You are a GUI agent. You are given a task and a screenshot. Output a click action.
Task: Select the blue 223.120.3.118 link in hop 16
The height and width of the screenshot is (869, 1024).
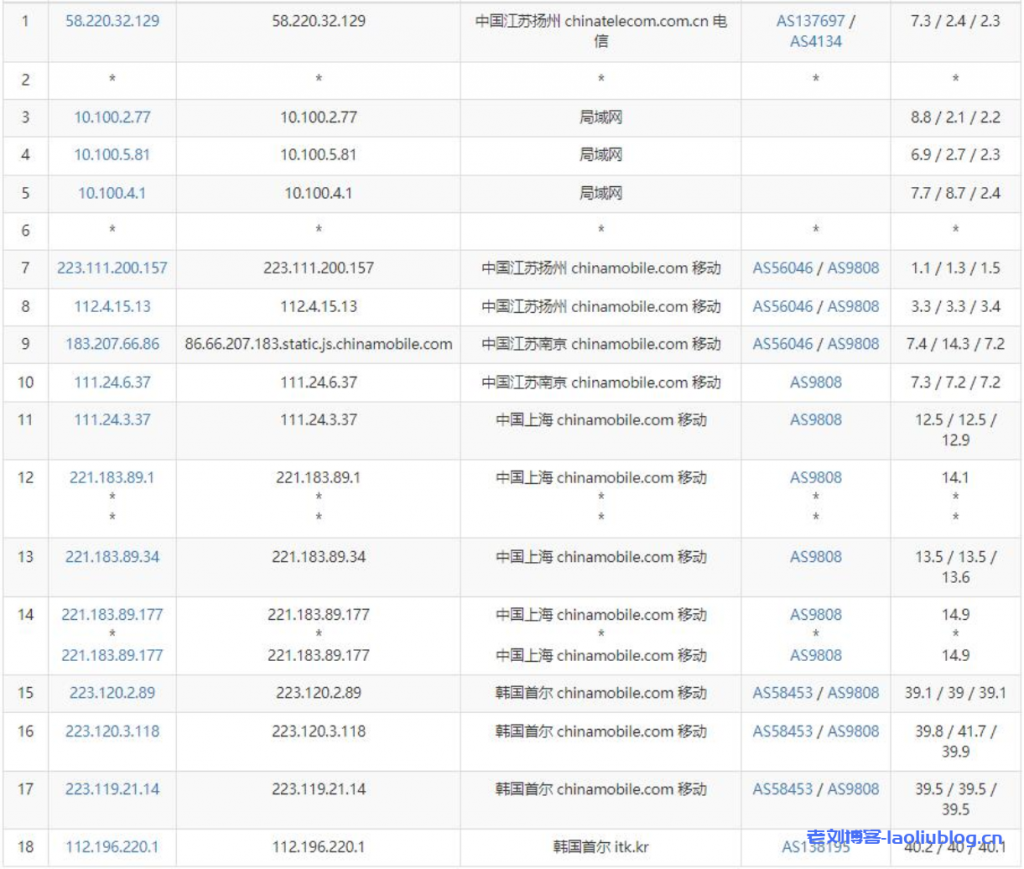point(112,732)
